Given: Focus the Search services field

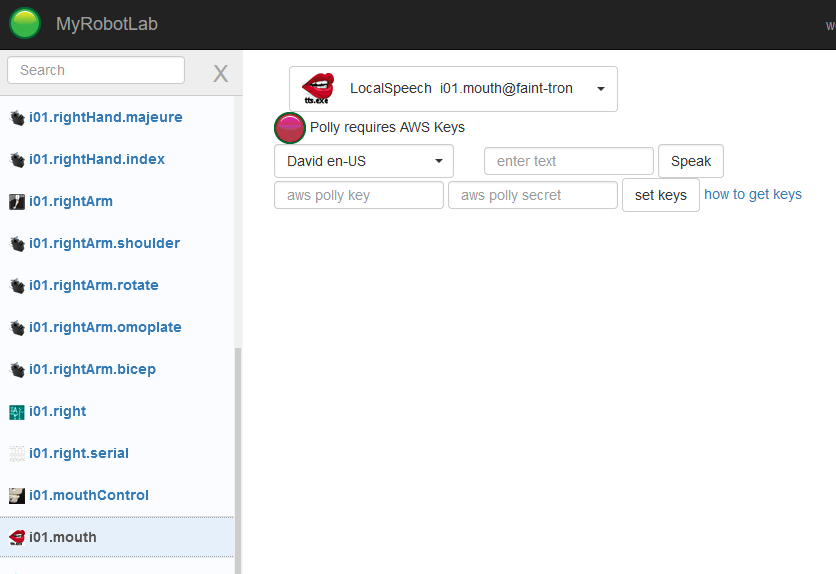Looking at the screenshot, I should pos(96,70).
